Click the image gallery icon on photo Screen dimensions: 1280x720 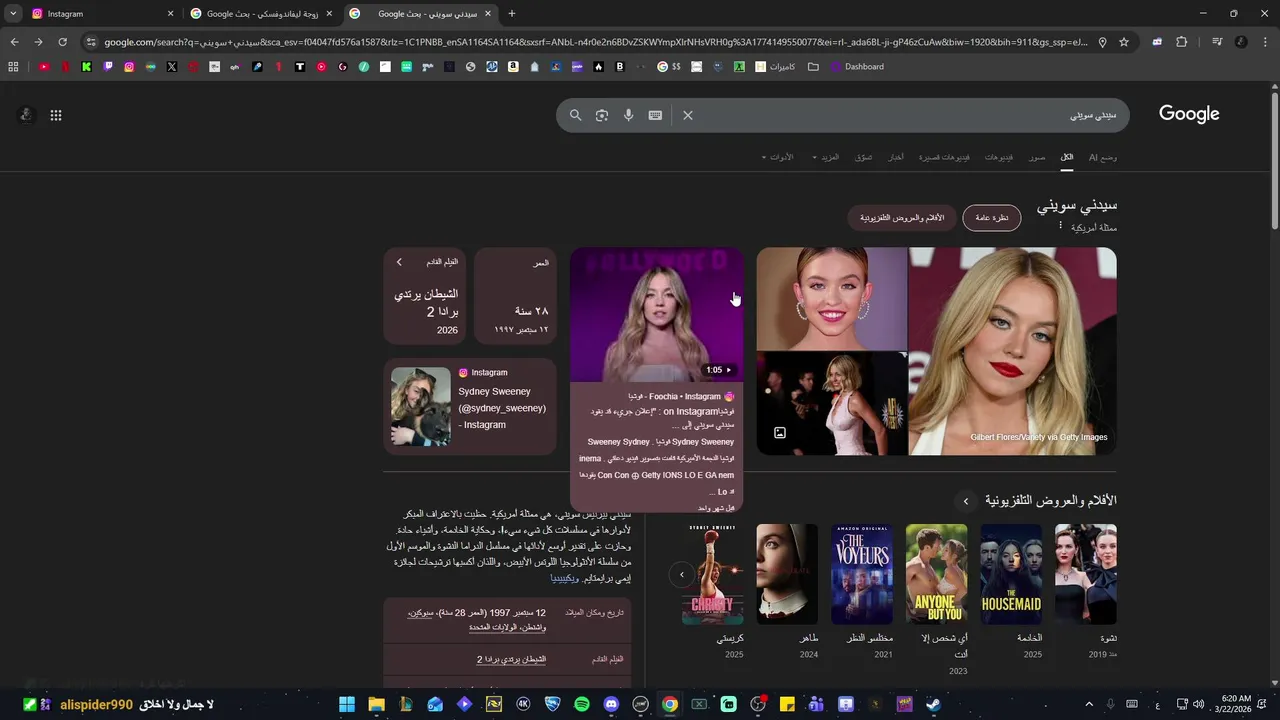click(x=780, y=433)
